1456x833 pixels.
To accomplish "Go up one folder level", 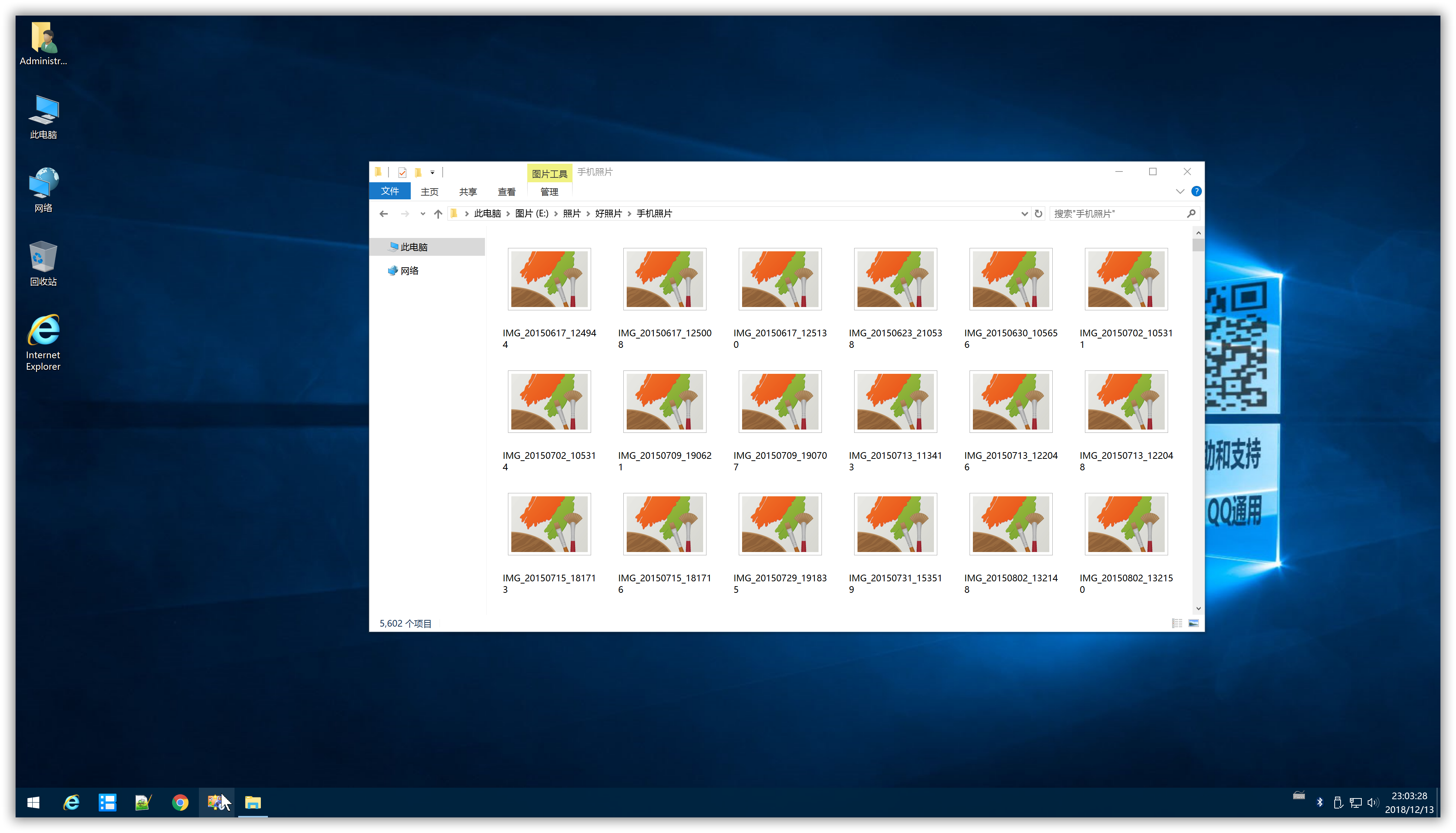I will tap(438, 213).
